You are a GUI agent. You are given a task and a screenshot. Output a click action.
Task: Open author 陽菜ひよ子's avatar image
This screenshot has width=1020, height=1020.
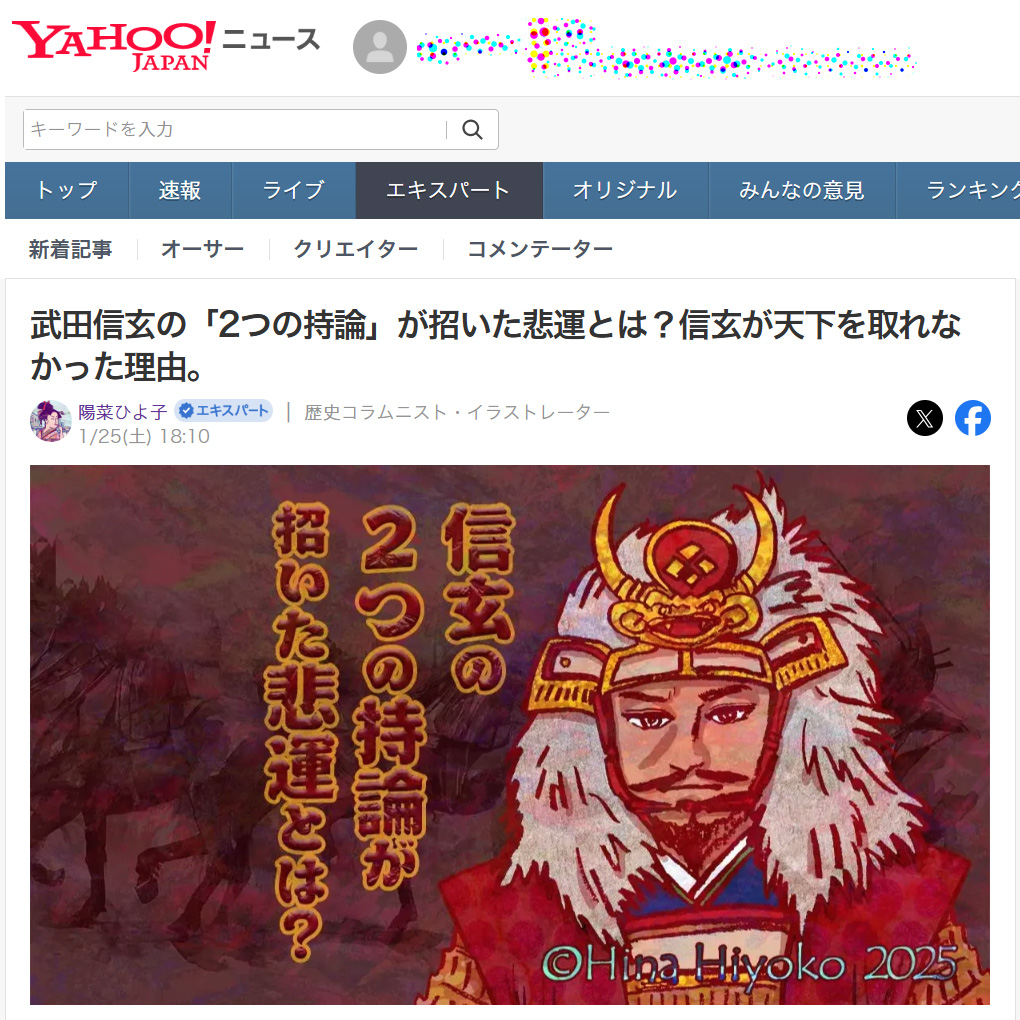pos(51,421)
